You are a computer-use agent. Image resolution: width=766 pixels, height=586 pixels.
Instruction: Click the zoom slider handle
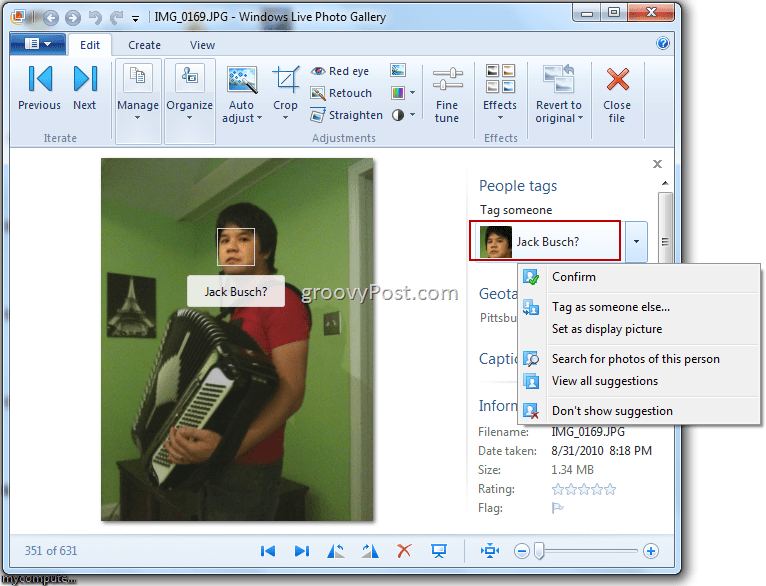click(539, 551)
